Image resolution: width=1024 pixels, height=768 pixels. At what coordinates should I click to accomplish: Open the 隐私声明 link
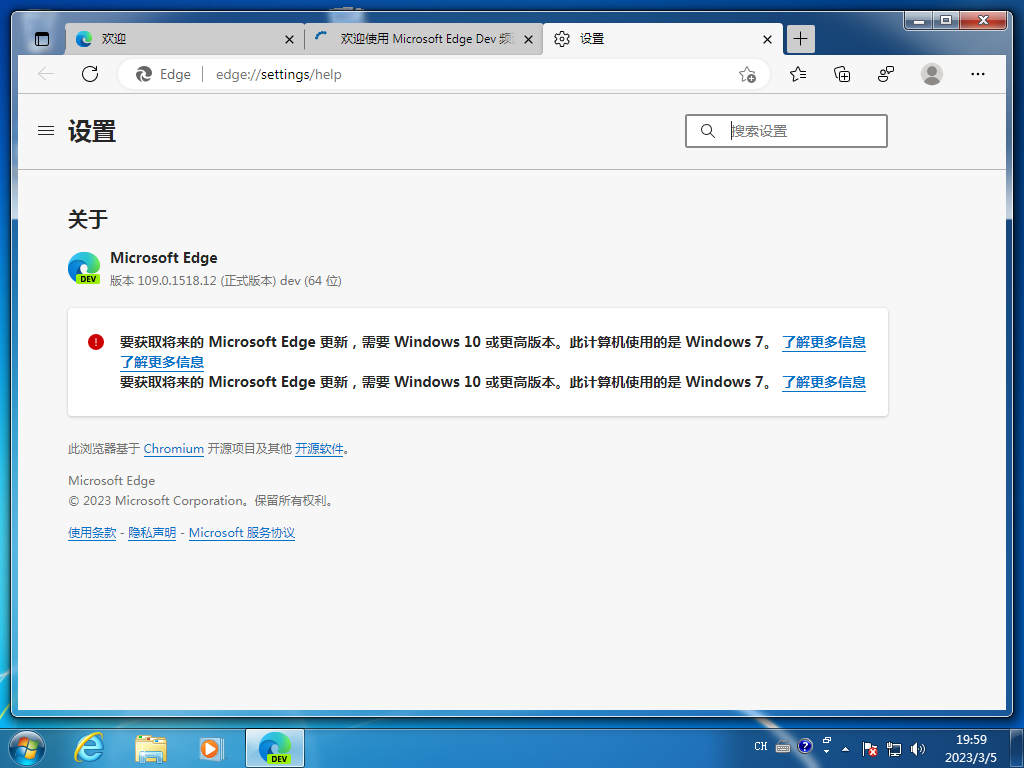coord(152,533)
